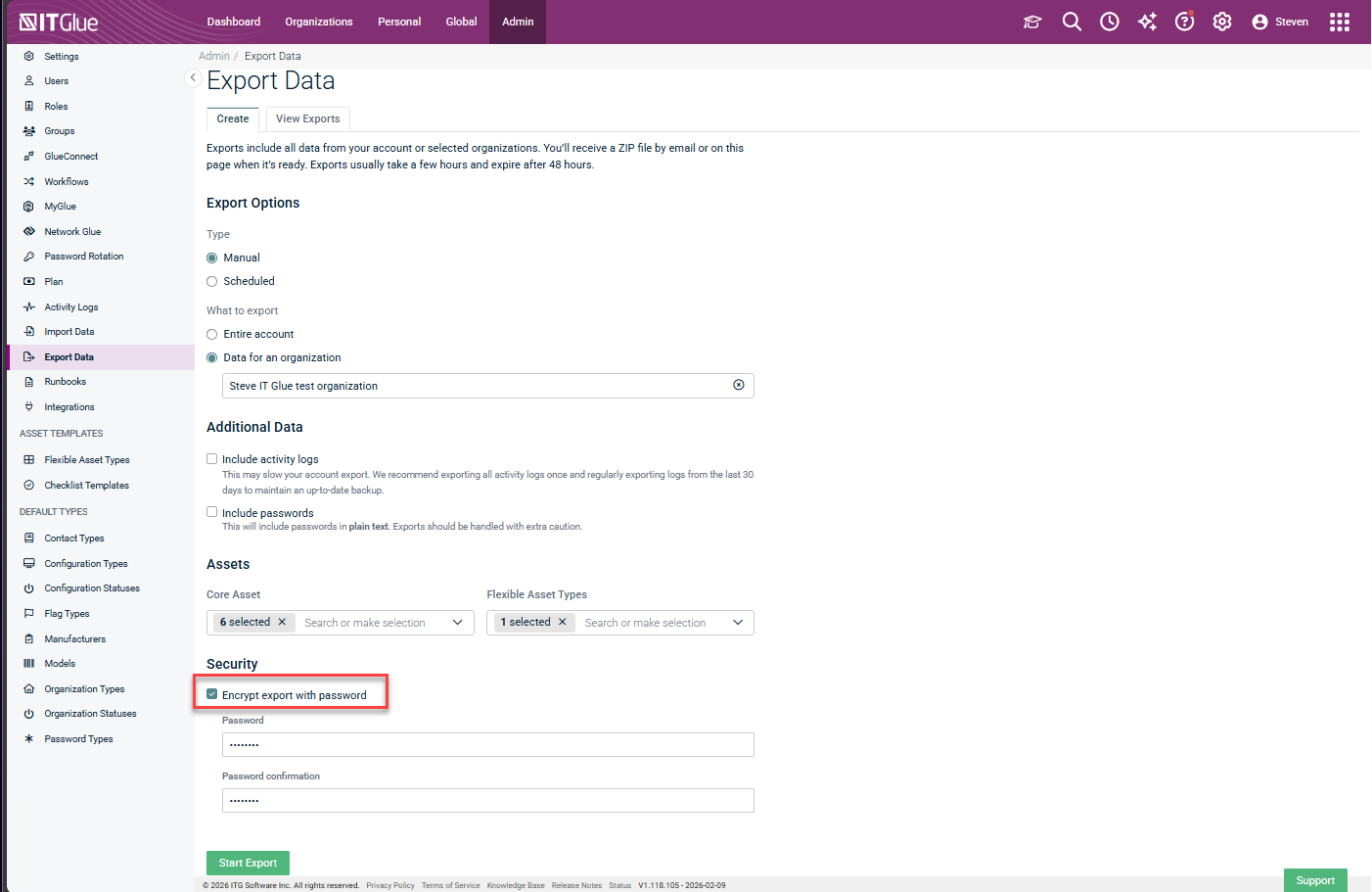Open the Support button at bottom right
Screen dimensions: 1372x892
click(1314, 880)
